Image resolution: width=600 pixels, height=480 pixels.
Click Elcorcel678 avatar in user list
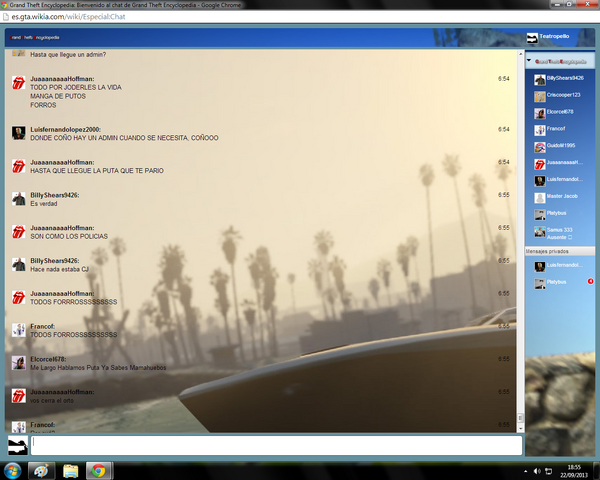540,113
